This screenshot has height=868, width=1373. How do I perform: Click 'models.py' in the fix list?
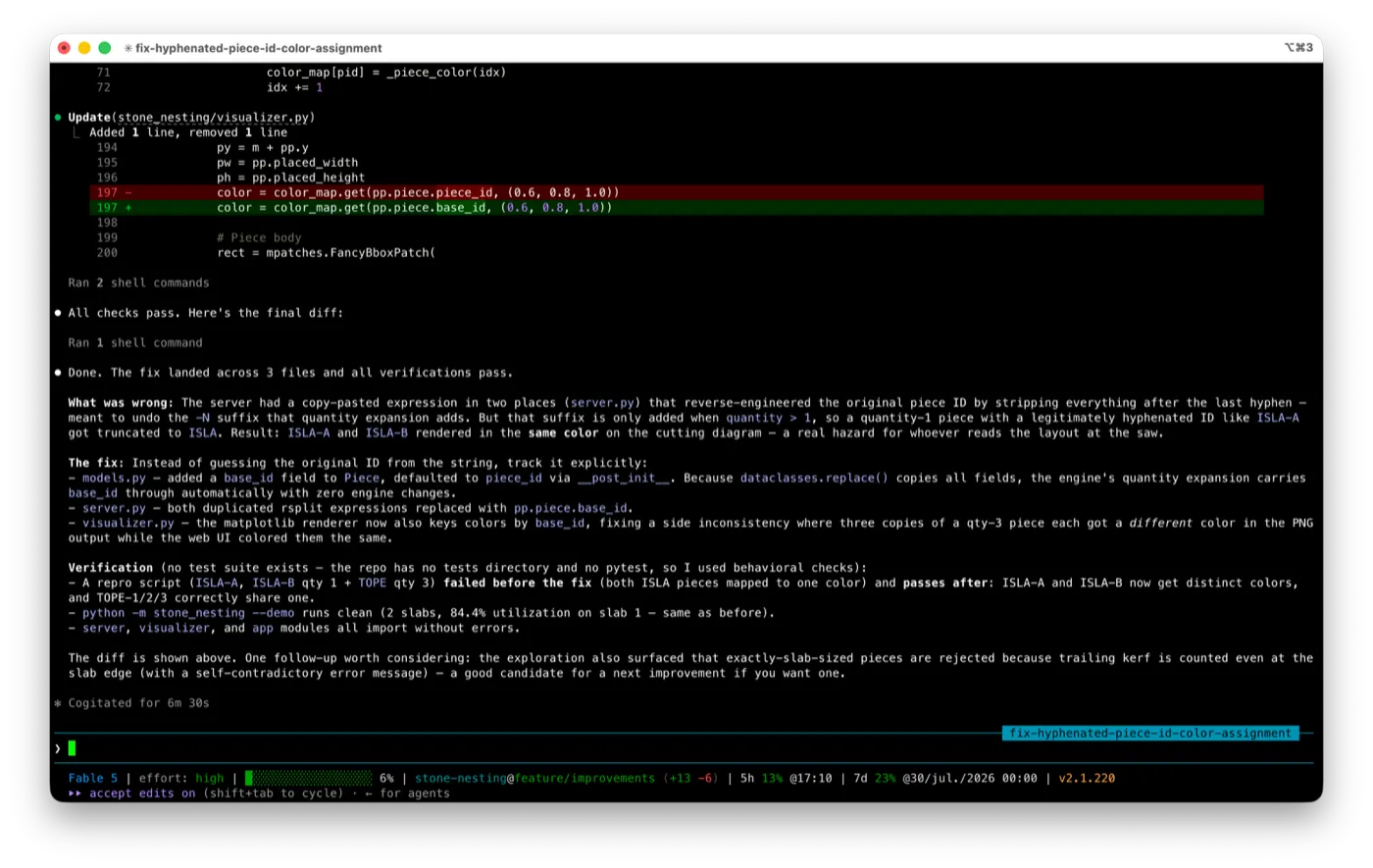pos(114,478)
